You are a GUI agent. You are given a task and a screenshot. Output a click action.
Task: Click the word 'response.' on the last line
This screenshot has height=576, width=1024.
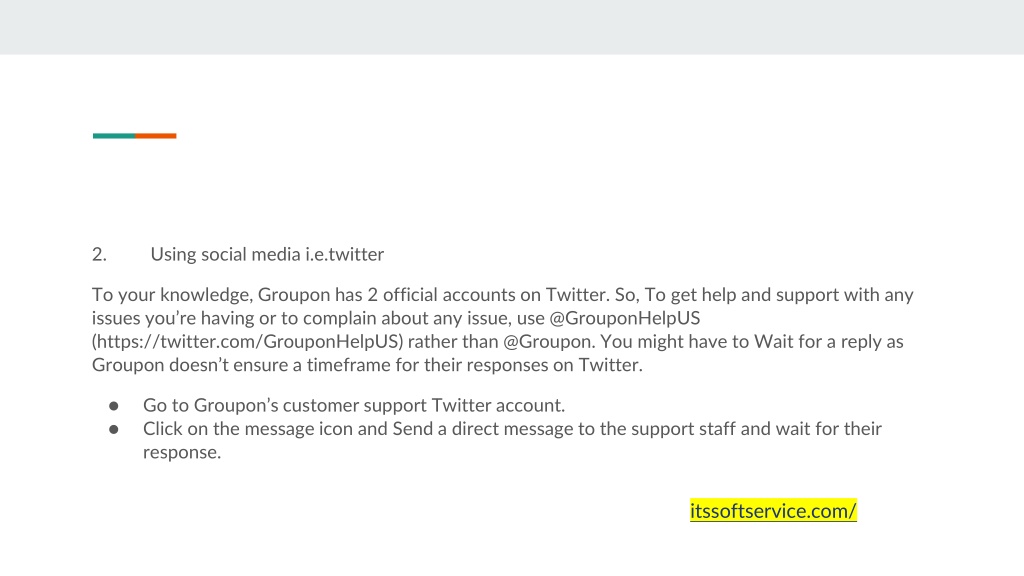pos(182,453)
